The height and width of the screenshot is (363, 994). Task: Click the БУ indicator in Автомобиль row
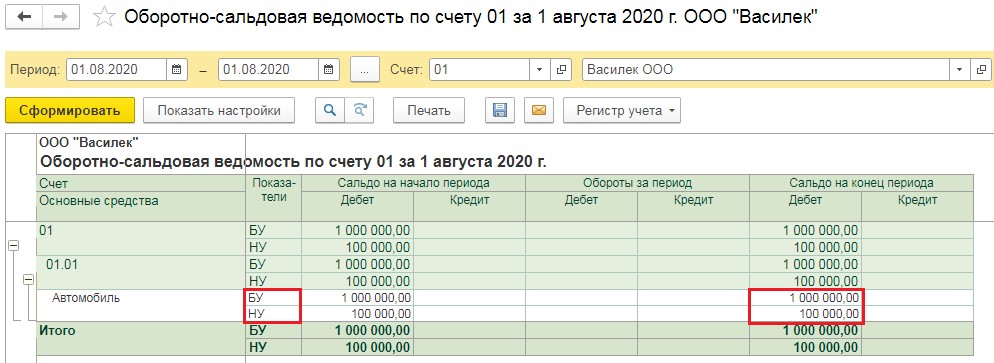point(273,297)
